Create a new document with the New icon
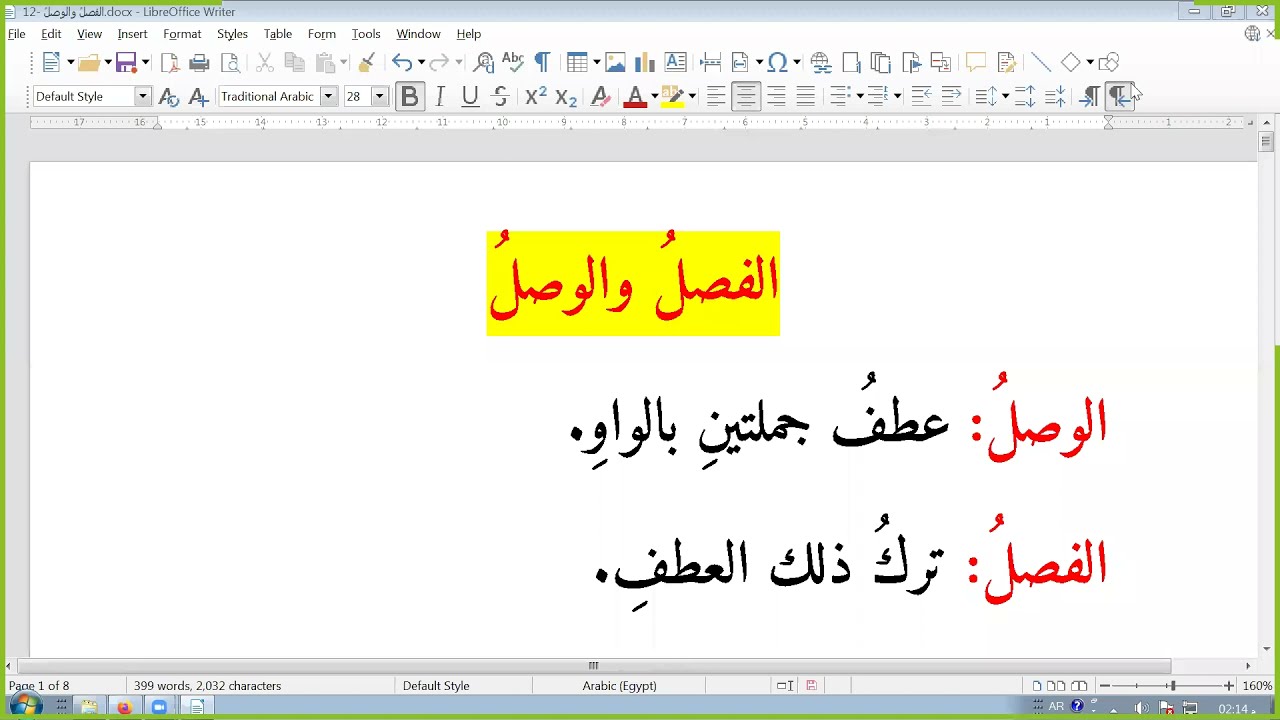The height and width of the screenshot is (720, 1280). tap(52, 63)
